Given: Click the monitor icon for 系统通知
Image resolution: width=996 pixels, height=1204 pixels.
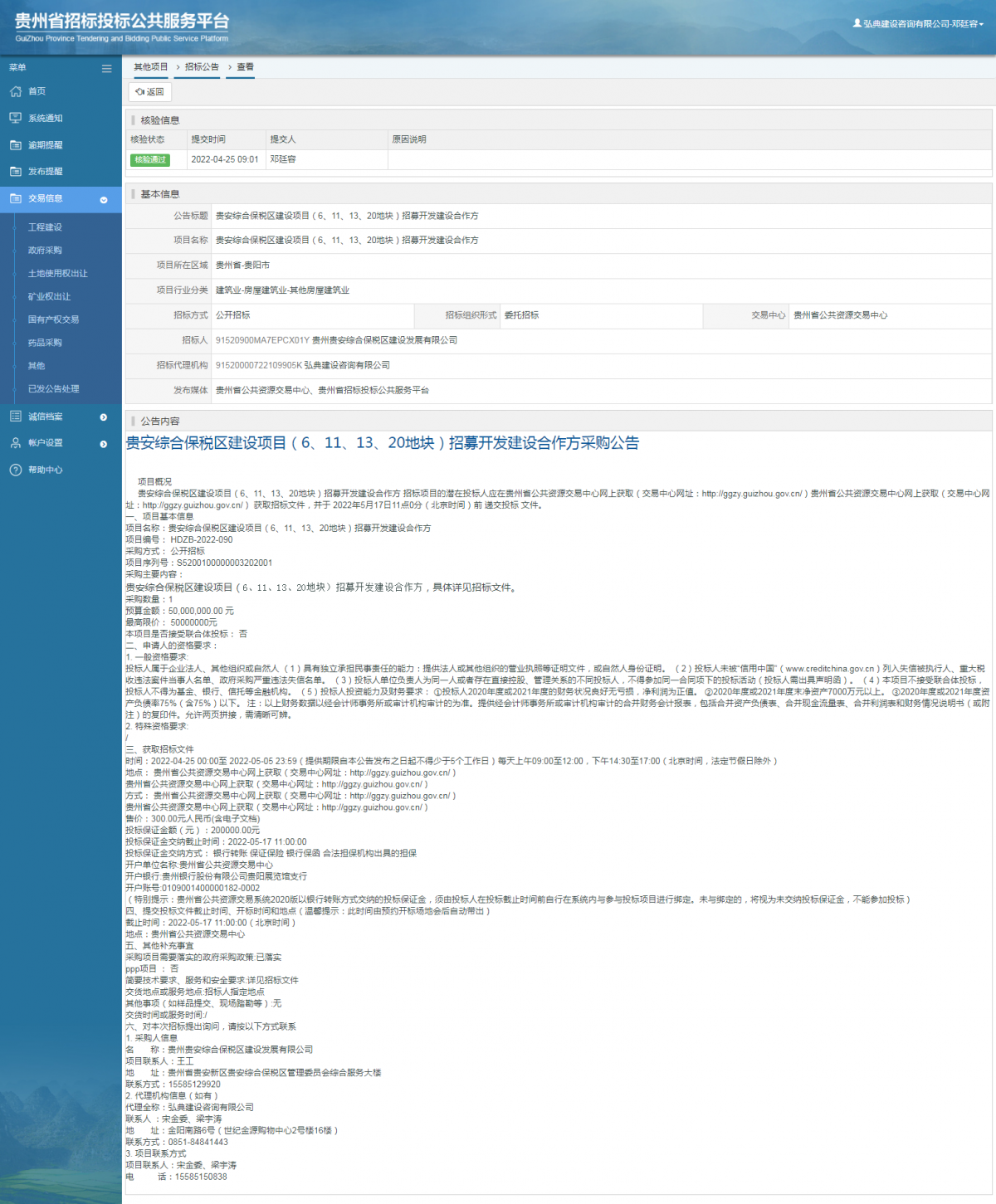Looking at the screenshot, I should tap(16, 118).
